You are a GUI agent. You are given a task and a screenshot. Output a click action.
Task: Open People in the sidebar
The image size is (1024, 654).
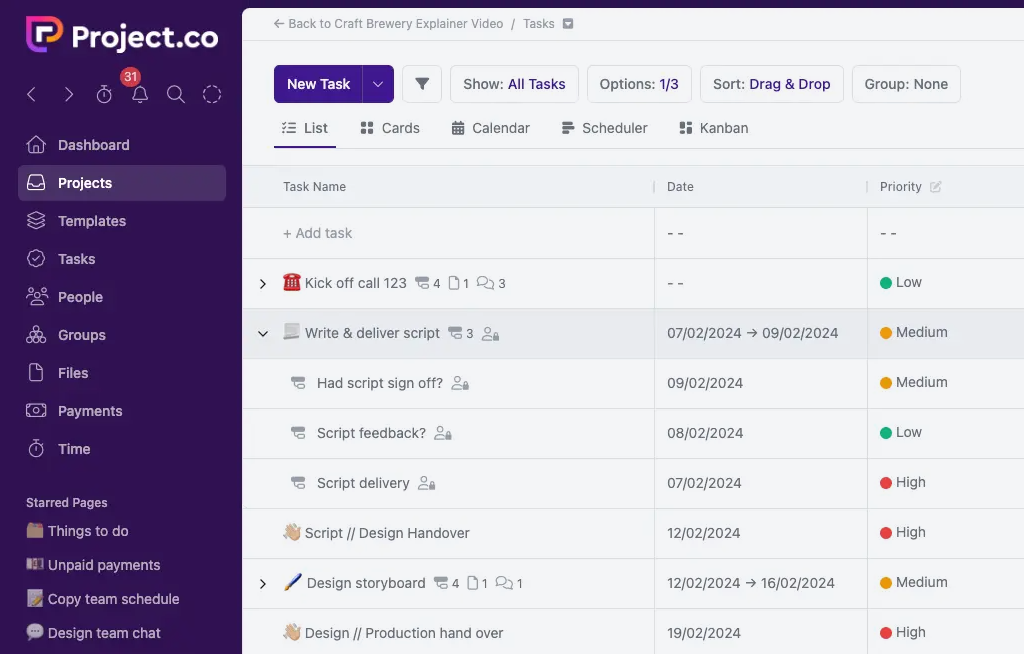point(122,297)
